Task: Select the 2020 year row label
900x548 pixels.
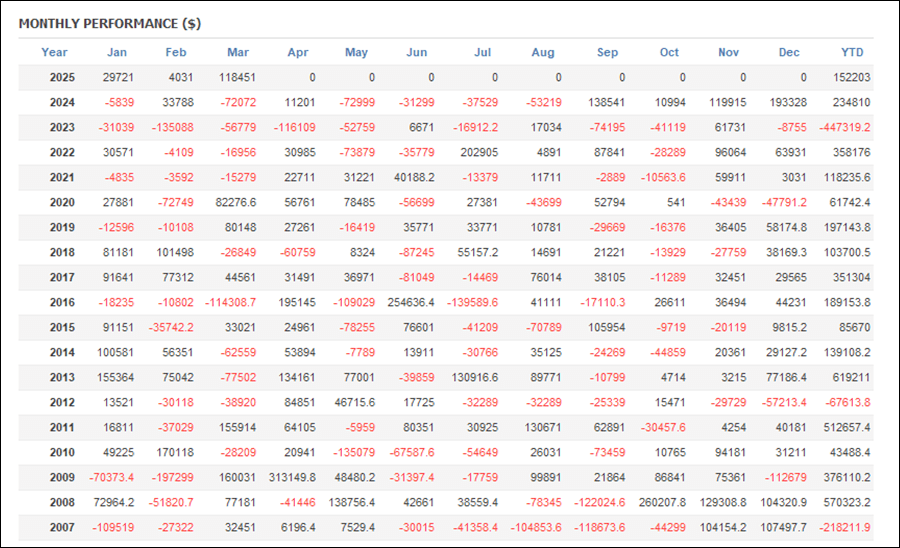Action: pyautogui.click(x=62, y=203)
